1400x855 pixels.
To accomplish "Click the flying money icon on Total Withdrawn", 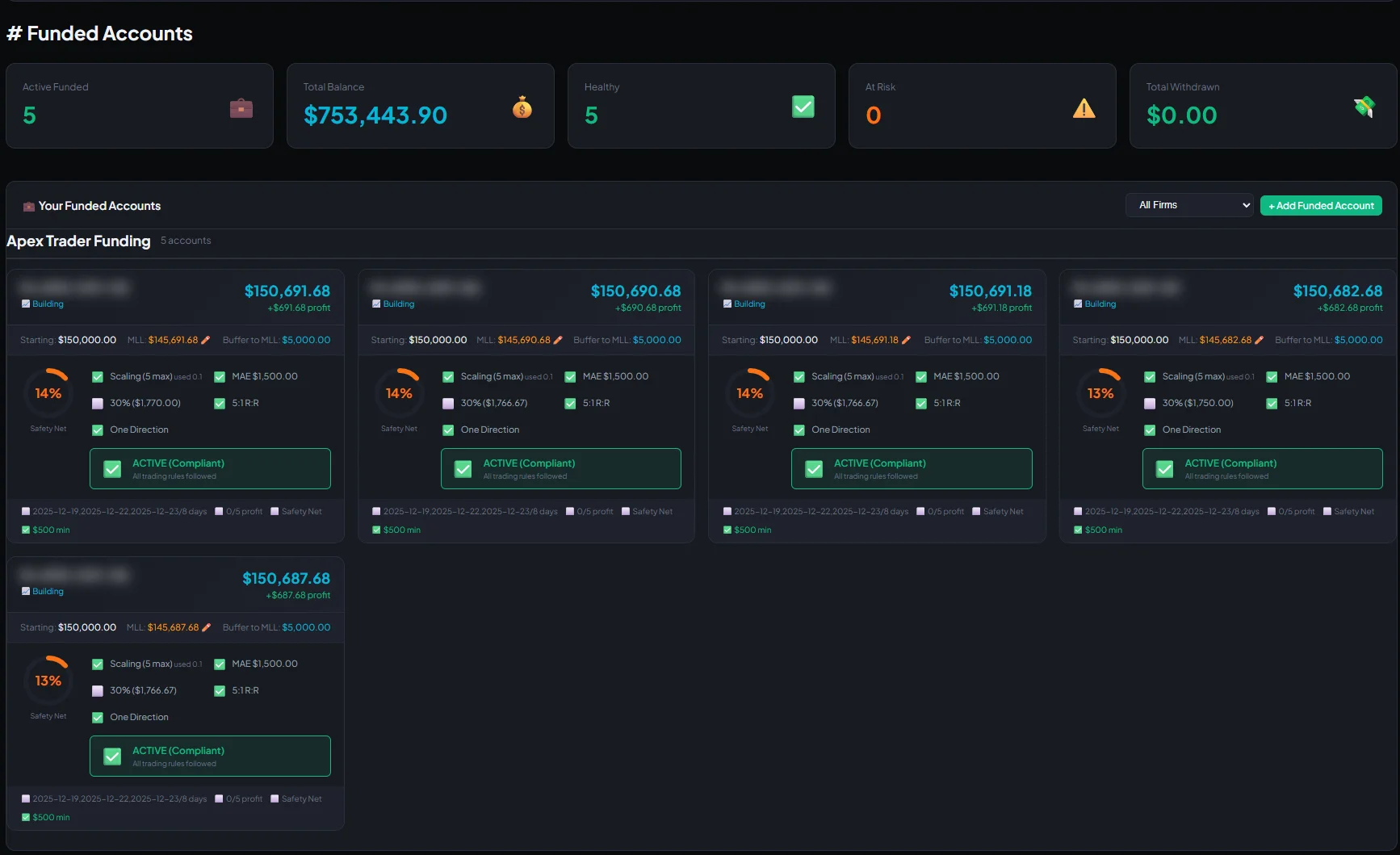I will 1364,106.
